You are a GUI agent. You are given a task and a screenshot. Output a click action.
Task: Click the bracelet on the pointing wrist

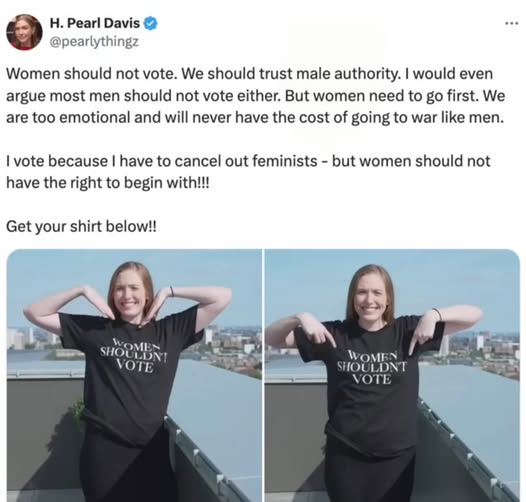click(x=437, y=314)
